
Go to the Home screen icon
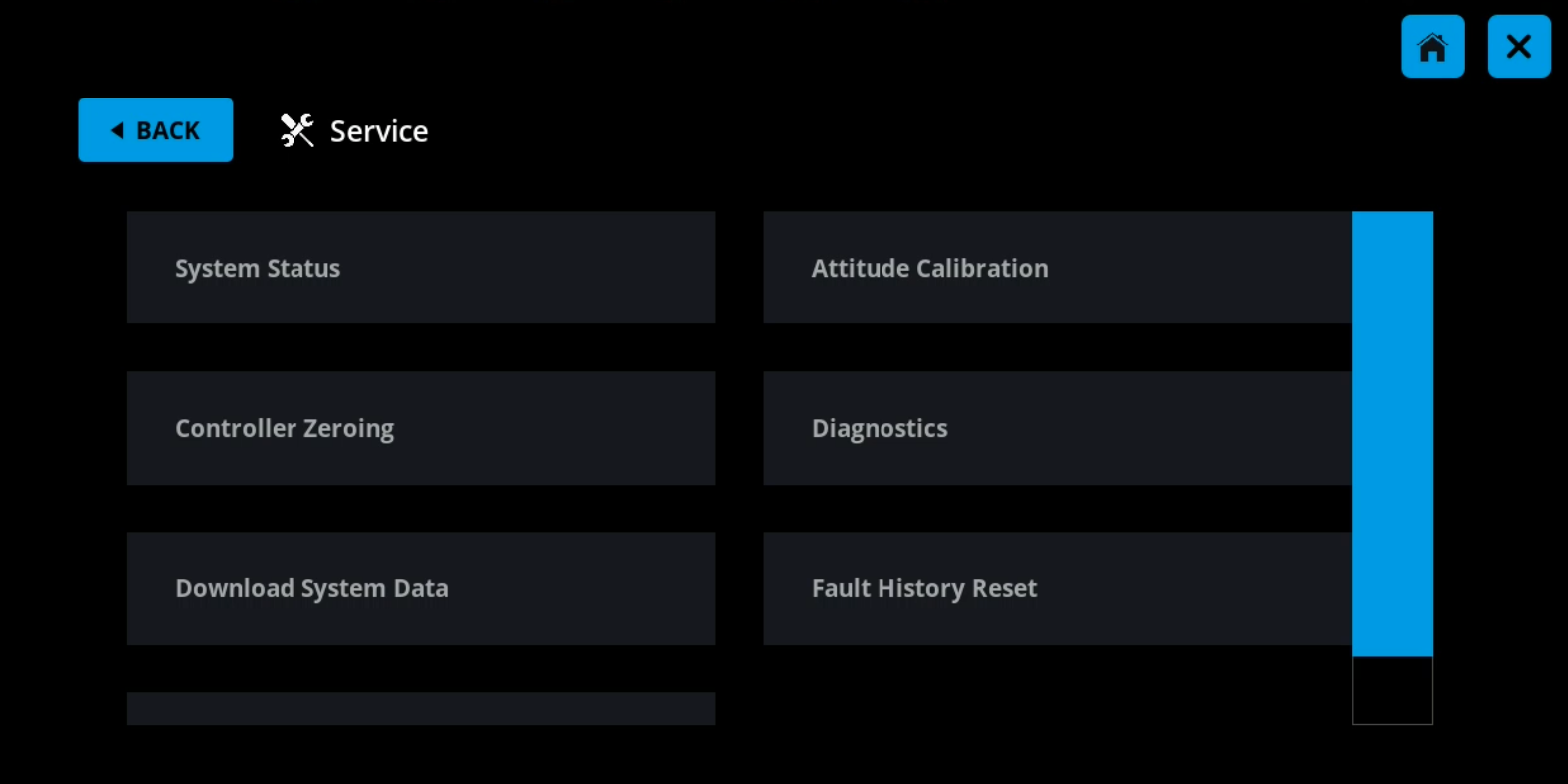[x=1432, y=47]
